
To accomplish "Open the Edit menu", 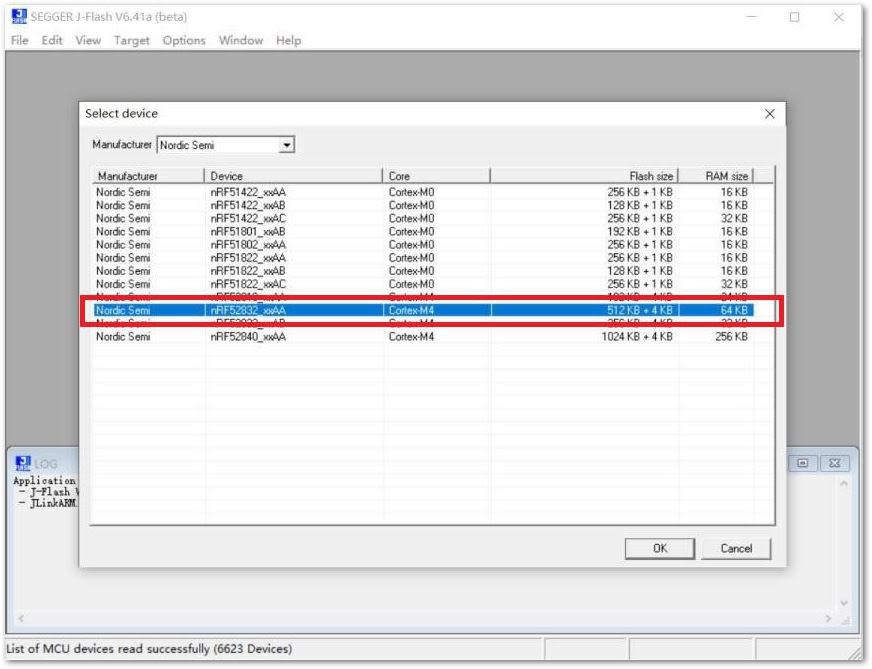I will (52, 41).
